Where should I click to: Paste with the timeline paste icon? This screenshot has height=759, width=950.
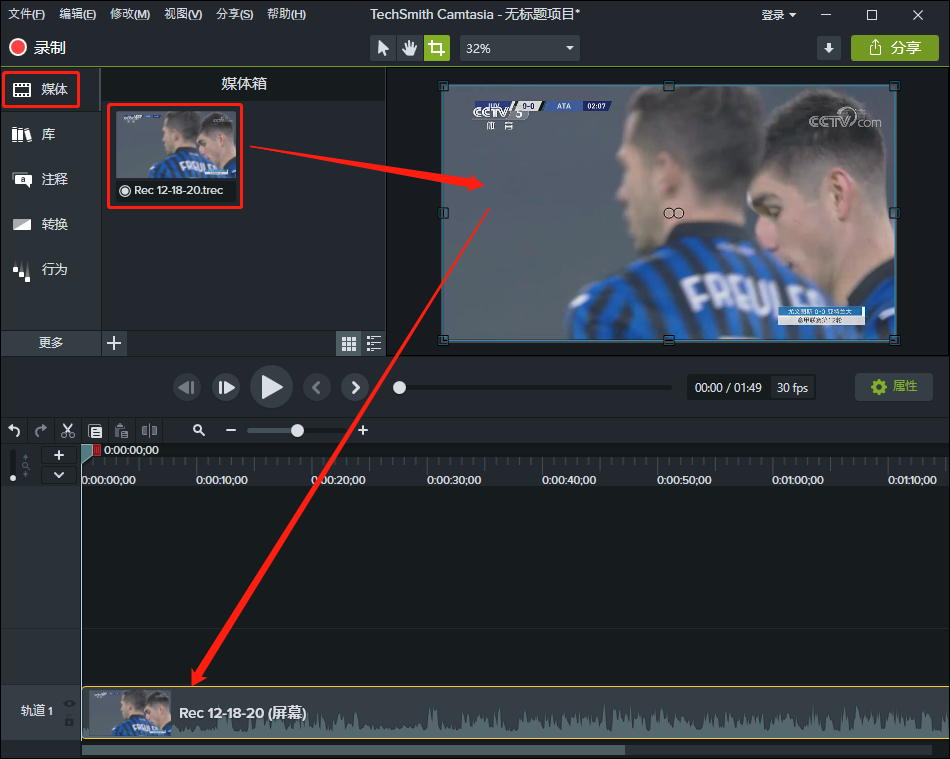121,431
